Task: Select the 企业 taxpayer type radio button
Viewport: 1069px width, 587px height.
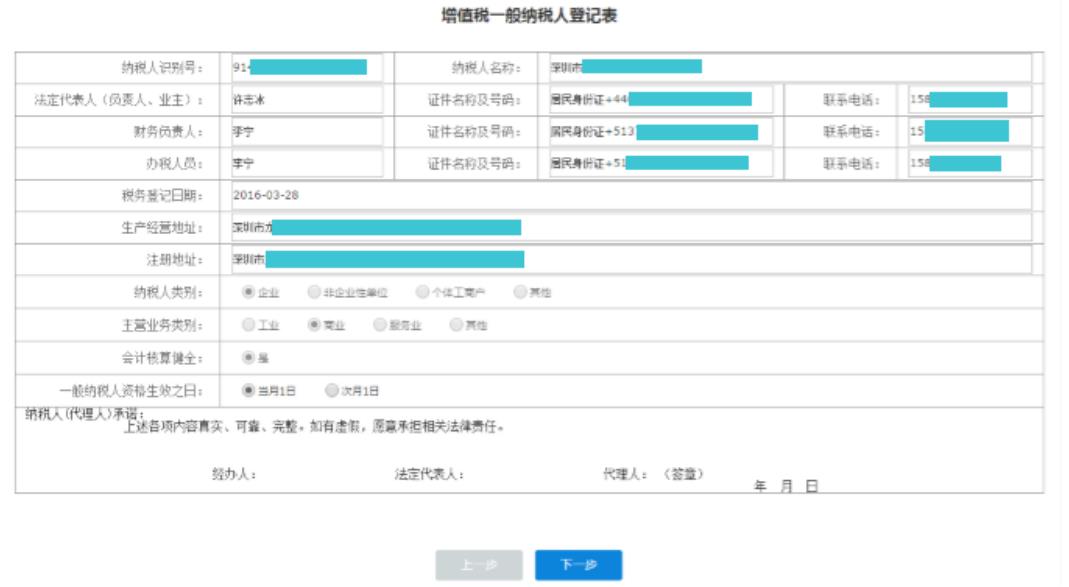Action: 248,293
